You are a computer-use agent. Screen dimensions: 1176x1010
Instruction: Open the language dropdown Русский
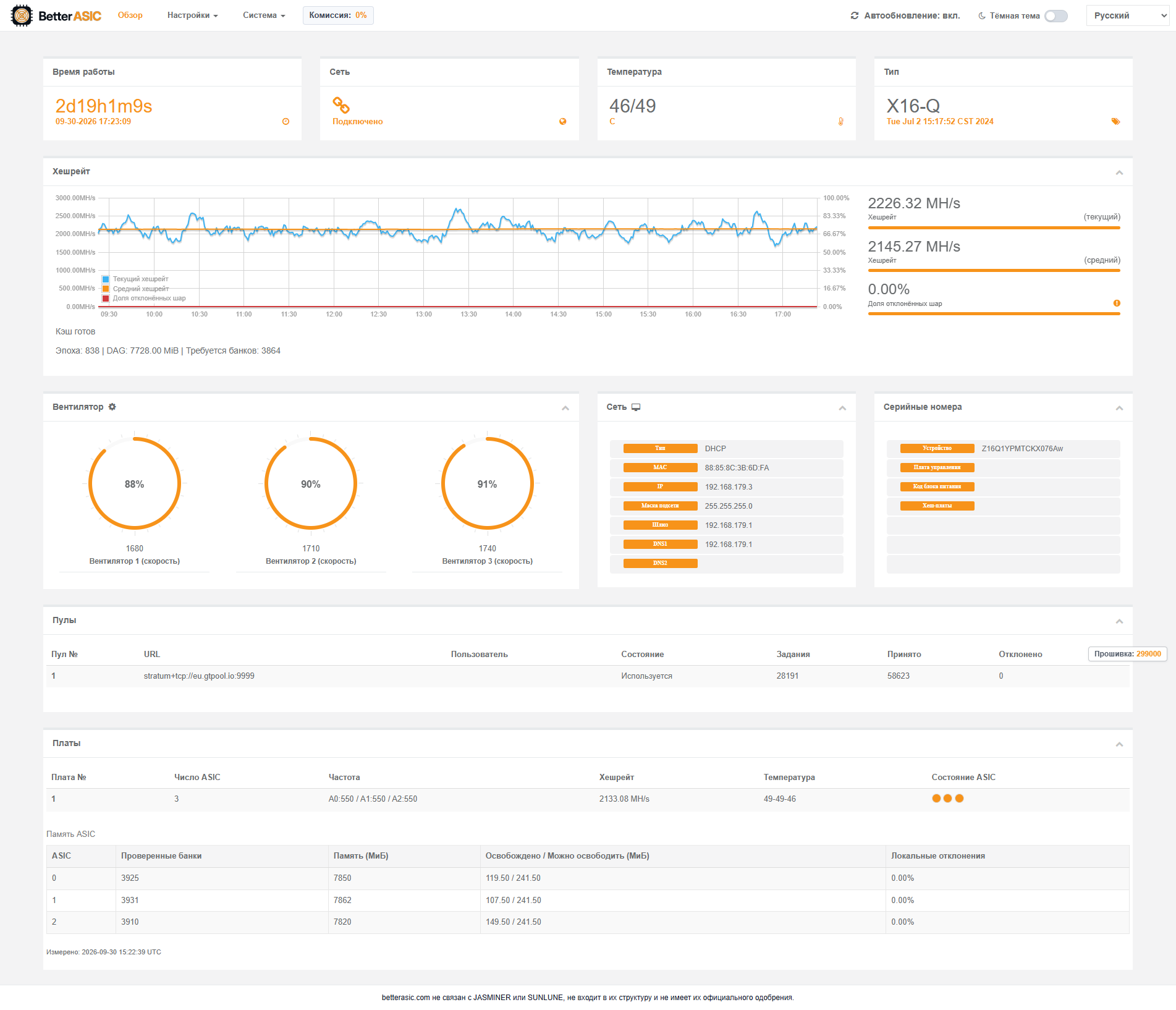1128,15
